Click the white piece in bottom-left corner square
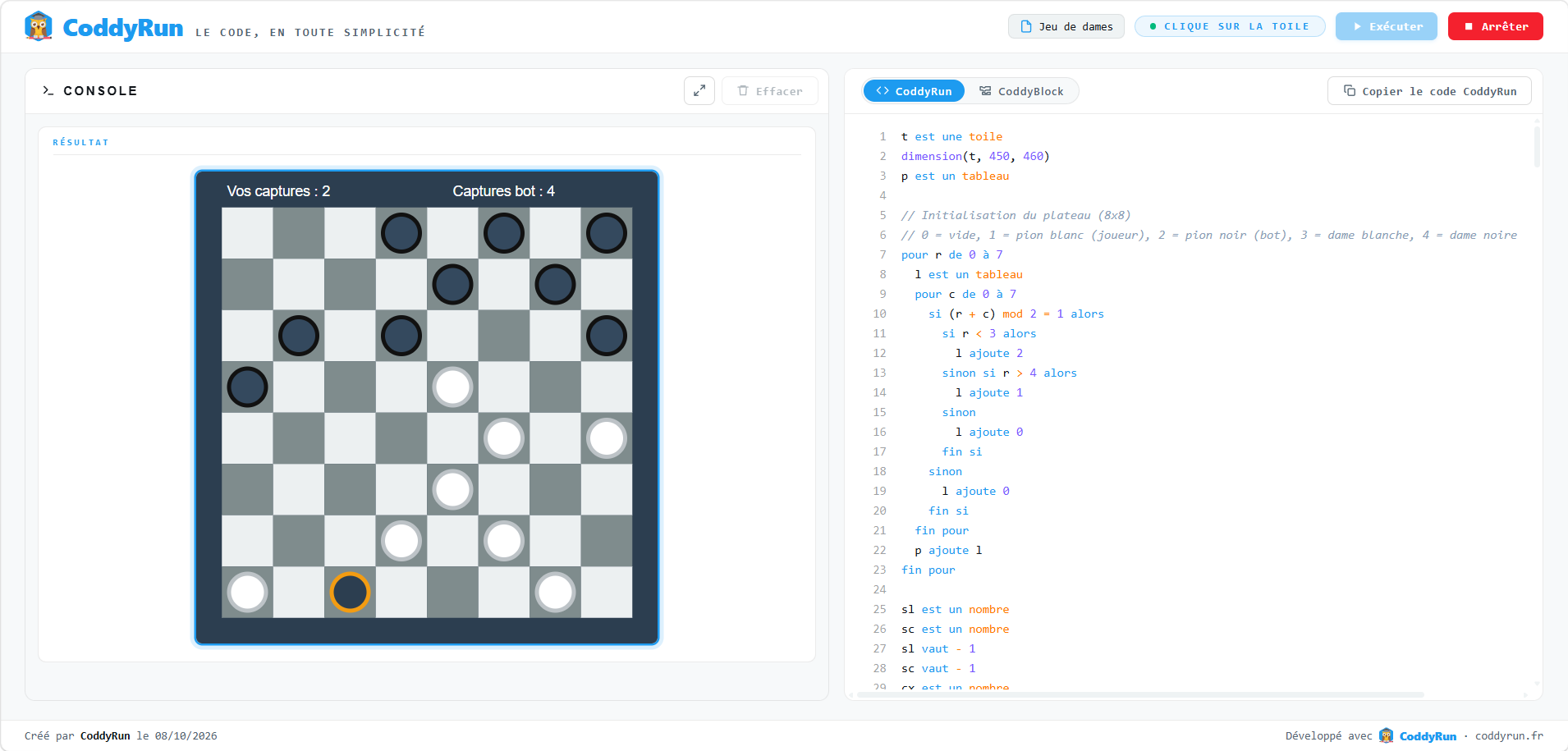This screenshot has width=1568, height=751. (247, 592)
